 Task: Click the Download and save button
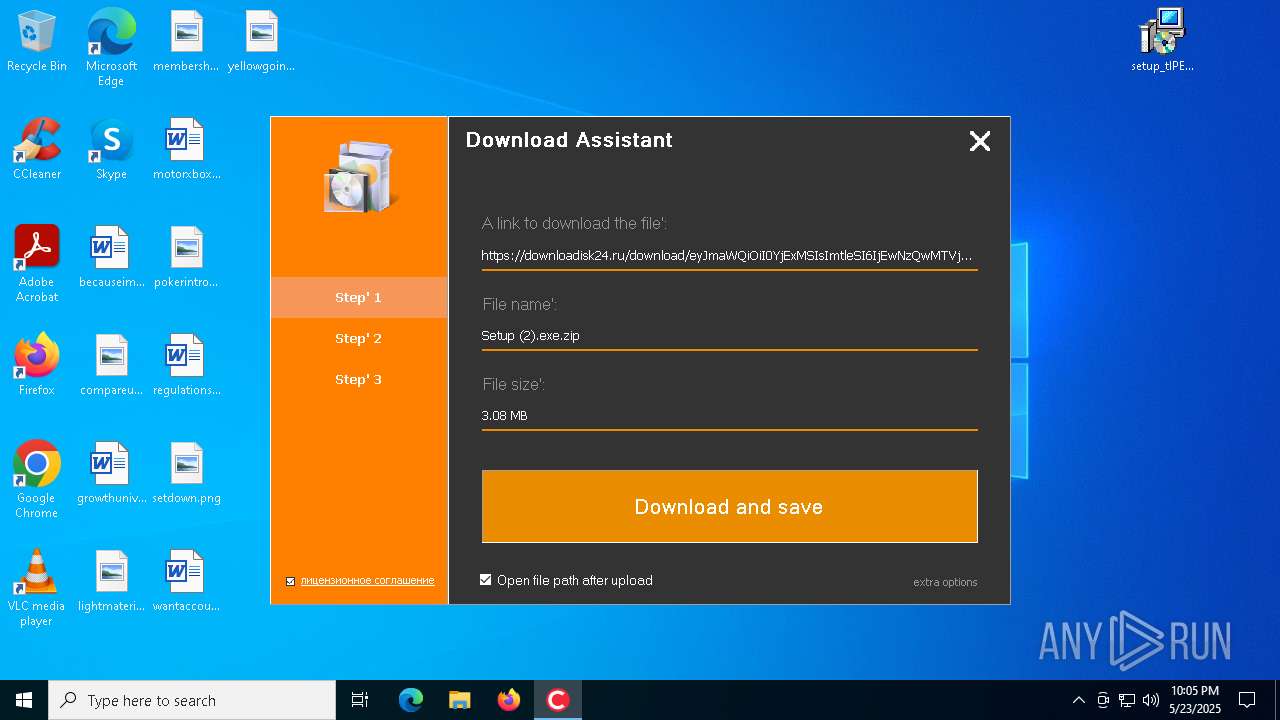click(x=729, y=506)
